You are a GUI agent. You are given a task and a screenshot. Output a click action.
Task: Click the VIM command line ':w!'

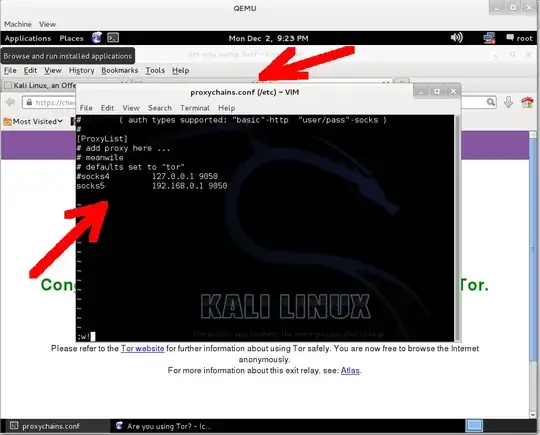pyautogui.click(x=86, y=336)
